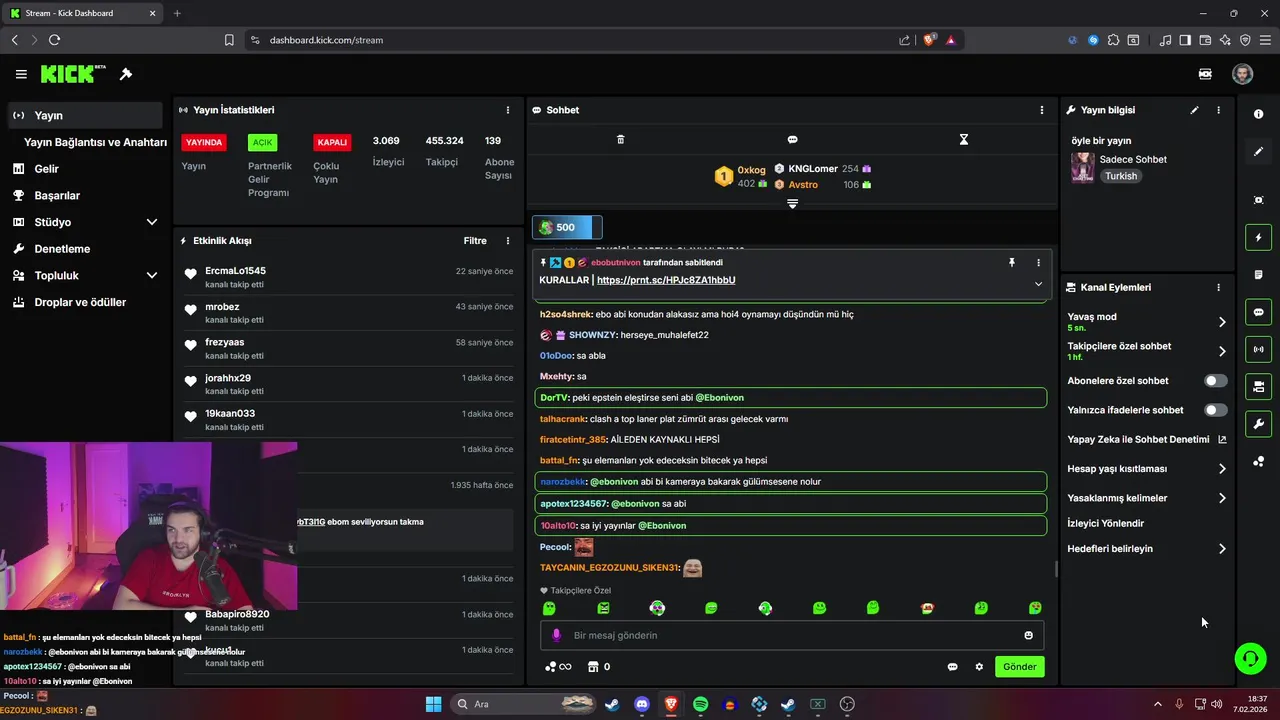1280x720 pixels.
Task: Open Sohbet panel three-dot menu
Action: (x=1042, y=110)
